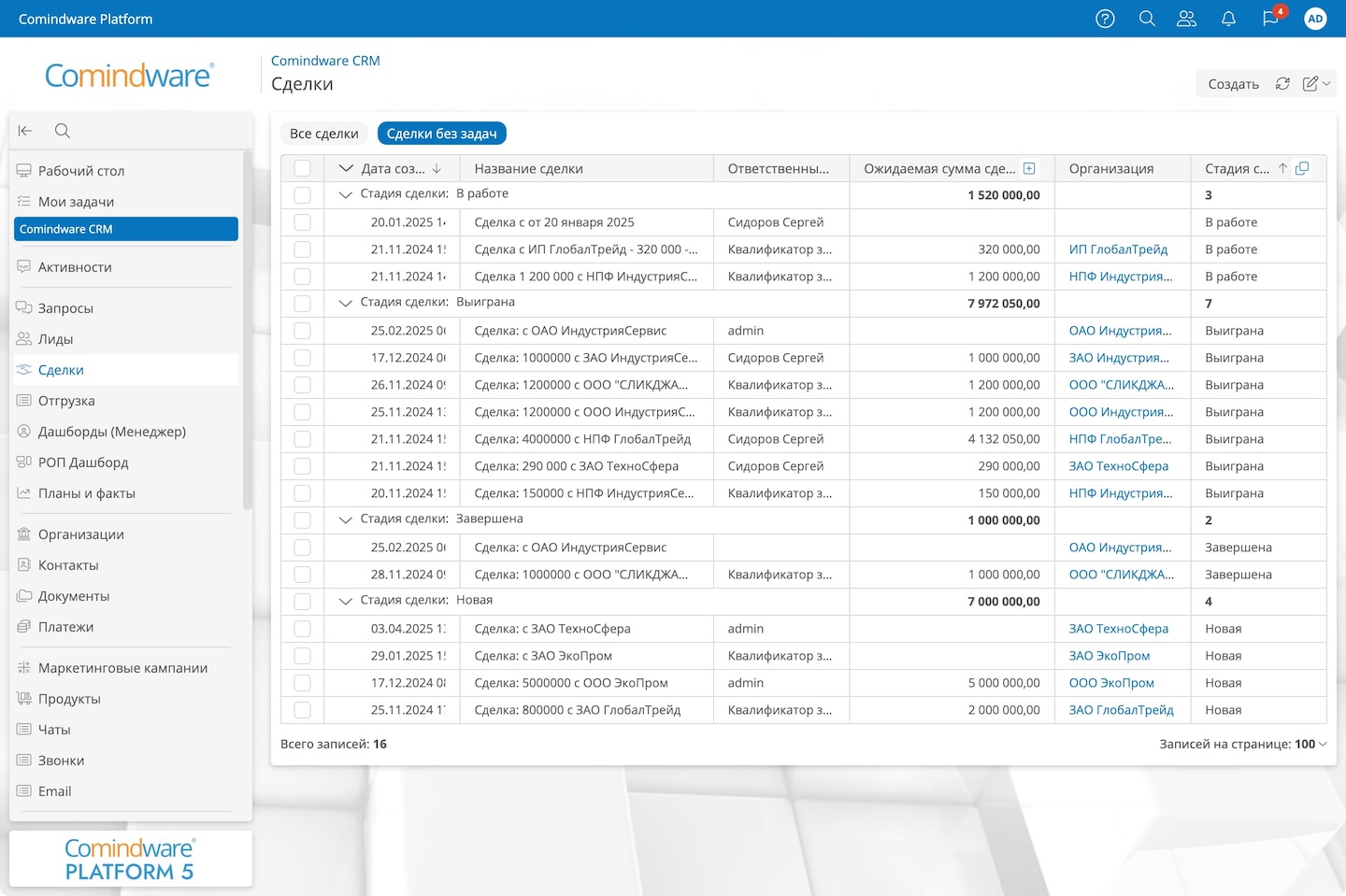Collapse the Выиграна stage group

click(x=345, y=303)
